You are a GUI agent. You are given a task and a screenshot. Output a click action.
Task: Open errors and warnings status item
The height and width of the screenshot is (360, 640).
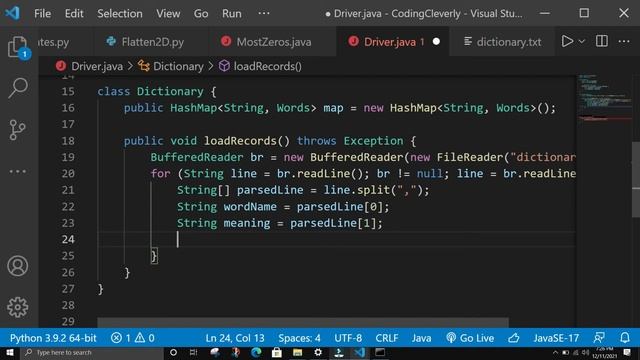click(133, 338)
